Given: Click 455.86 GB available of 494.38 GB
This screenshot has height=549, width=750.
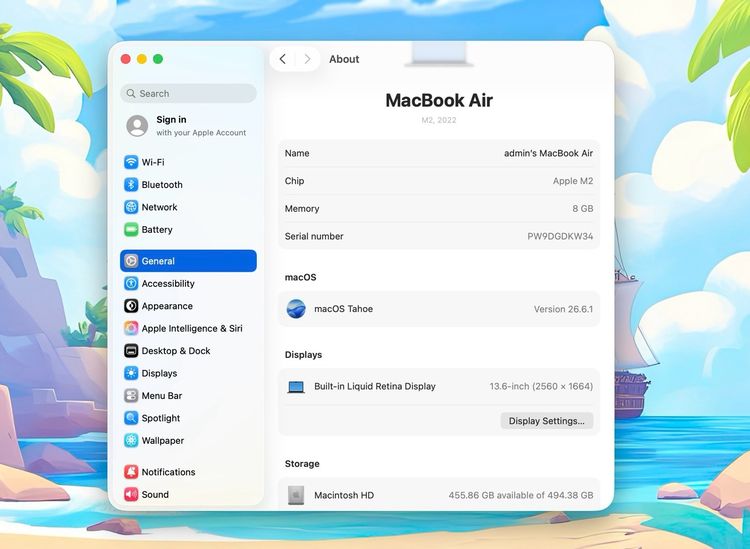Looking at the screenshot, I should point(521,495).
